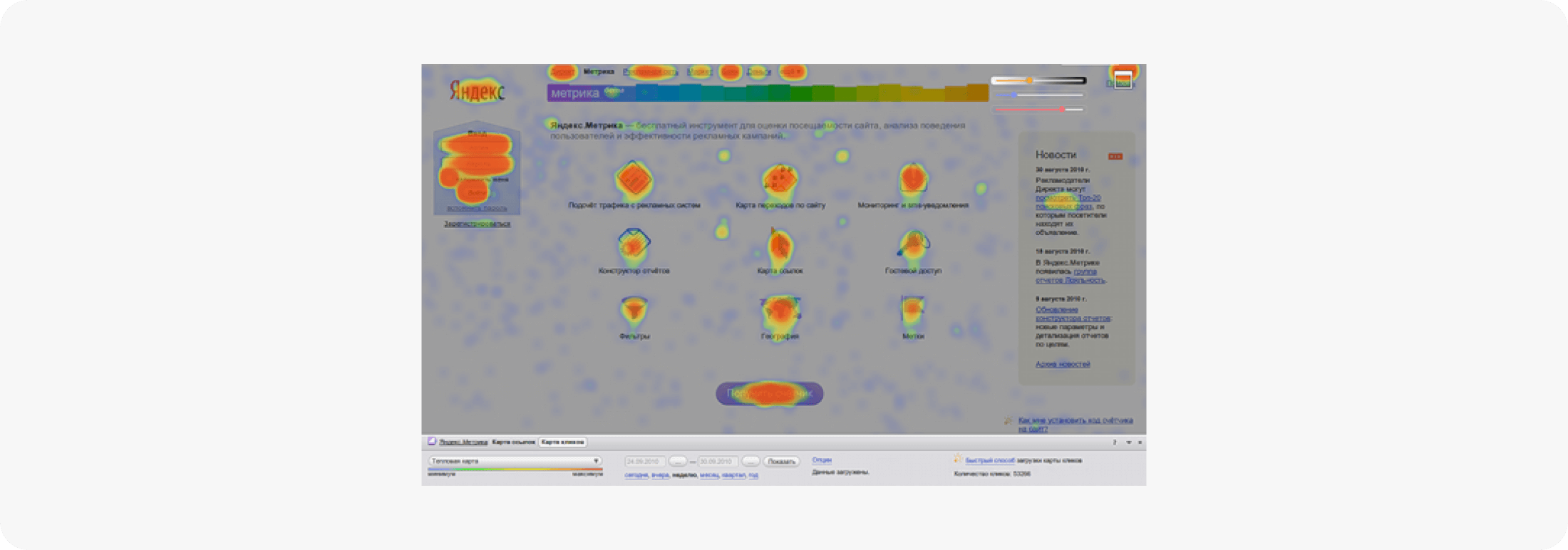Open the Быстрый способ link
Screen dimensions: 1568x550
990,461
